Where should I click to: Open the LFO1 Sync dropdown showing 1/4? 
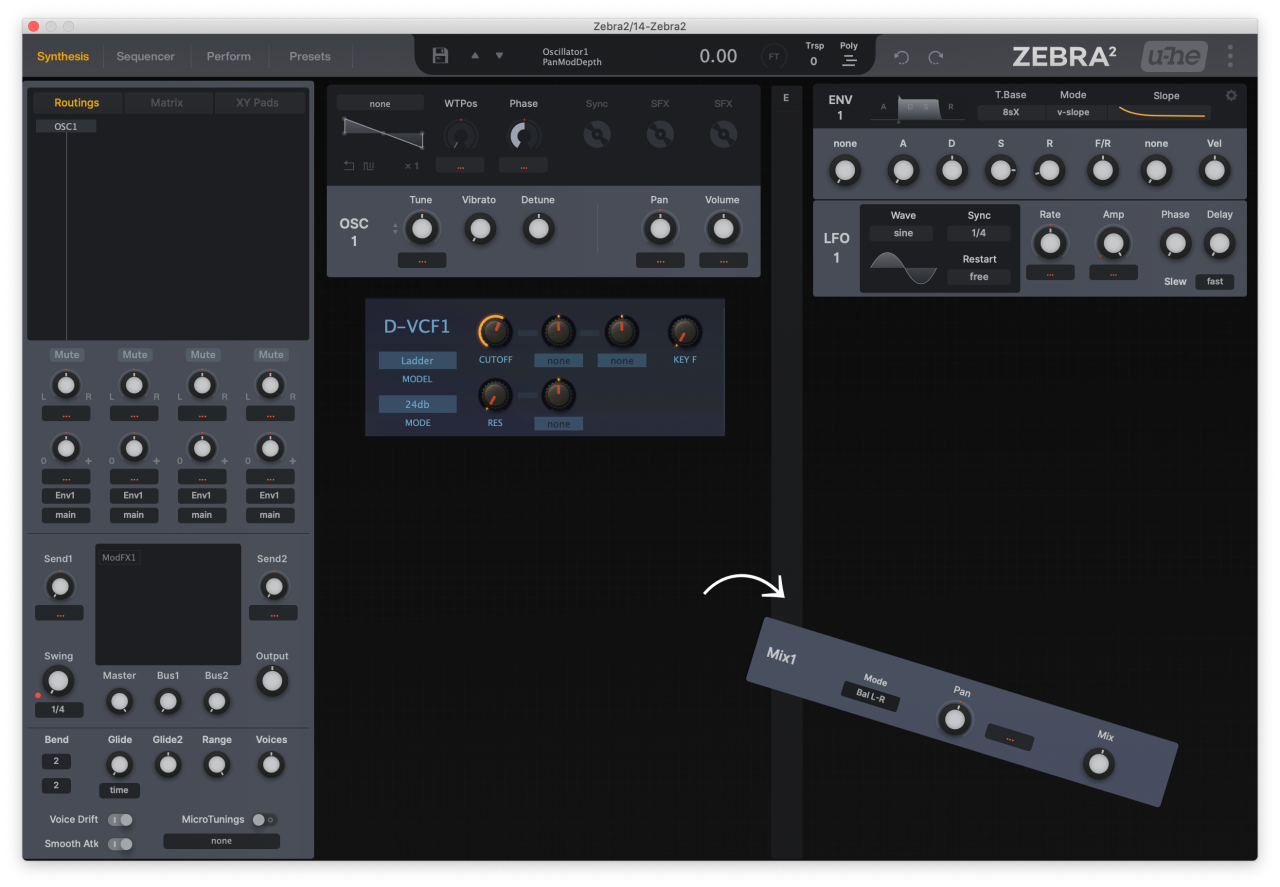pos(979,232)
